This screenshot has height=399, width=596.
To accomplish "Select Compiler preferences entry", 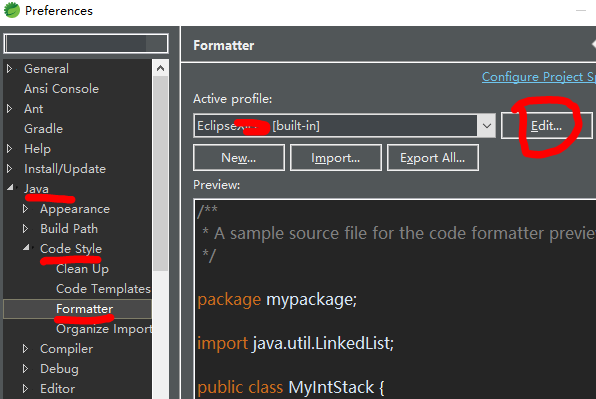I will coord(67,349).
